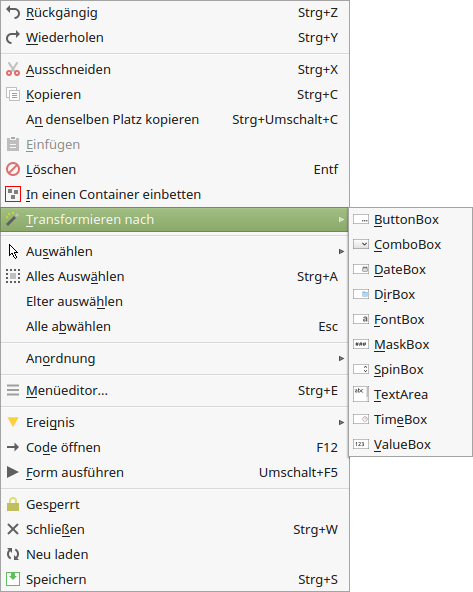This screenshot has width=473, height=592.
Task: Click the ComboBox icon in submenu
Action: [361, 245]
